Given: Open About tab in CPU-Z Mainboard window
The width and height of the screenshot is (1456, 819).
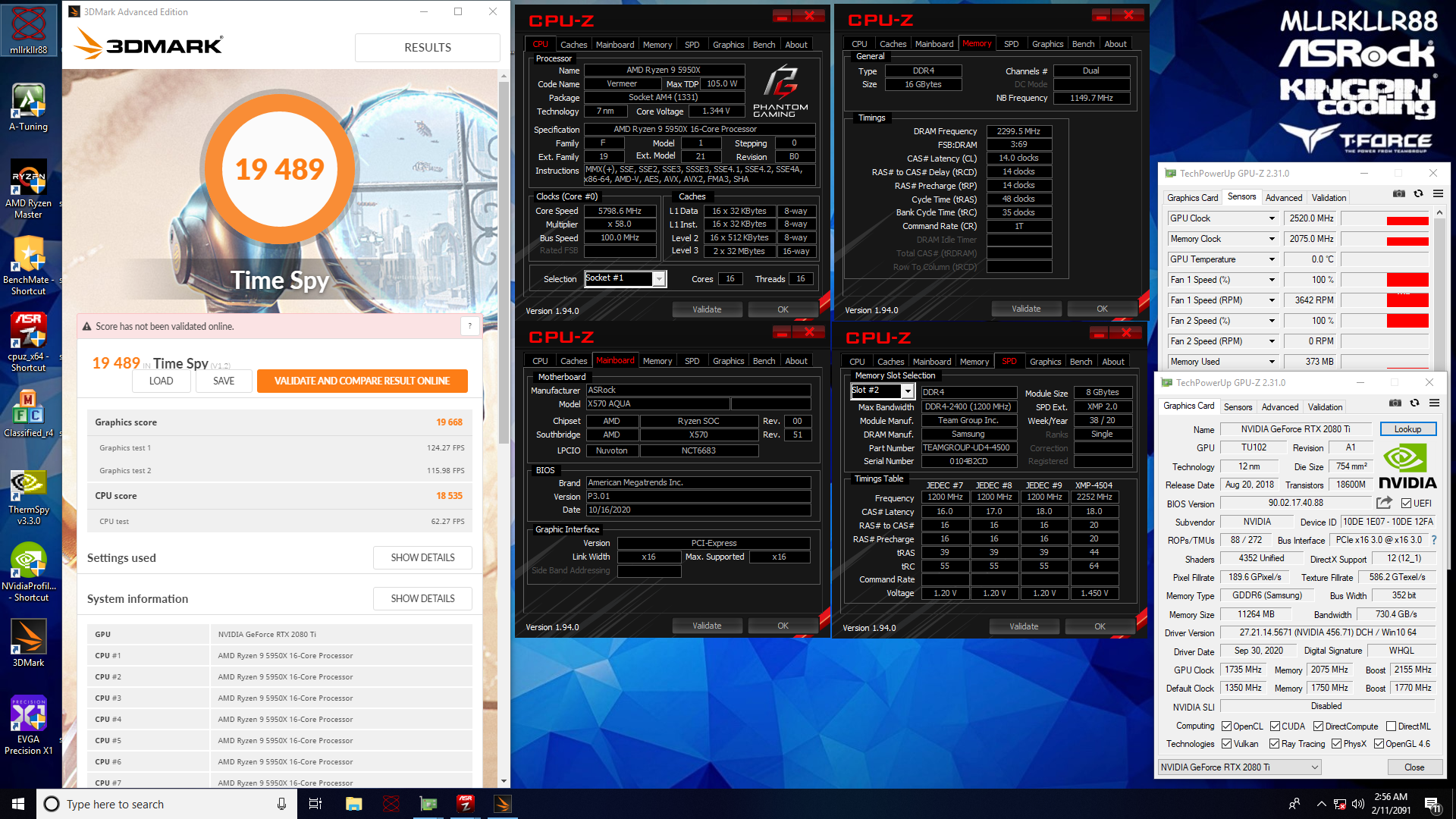Looking at the screenshot, I should tap(795, 361).
